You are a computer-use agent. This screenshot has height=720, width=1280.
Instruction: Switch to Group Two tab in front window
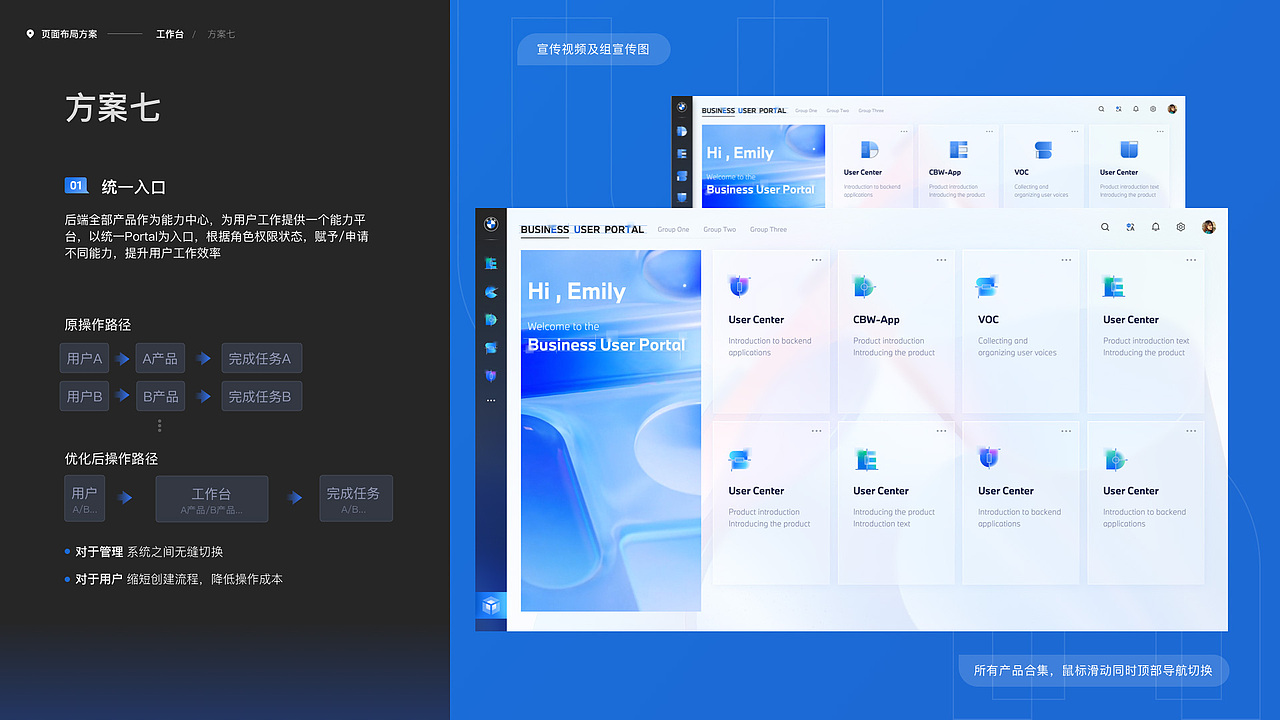(719, 230)
